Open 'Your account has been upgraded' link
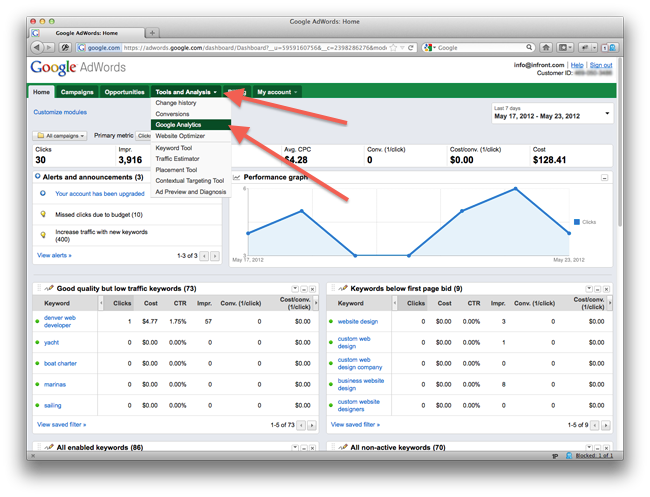The image size is (650, 497). point(100,194)
